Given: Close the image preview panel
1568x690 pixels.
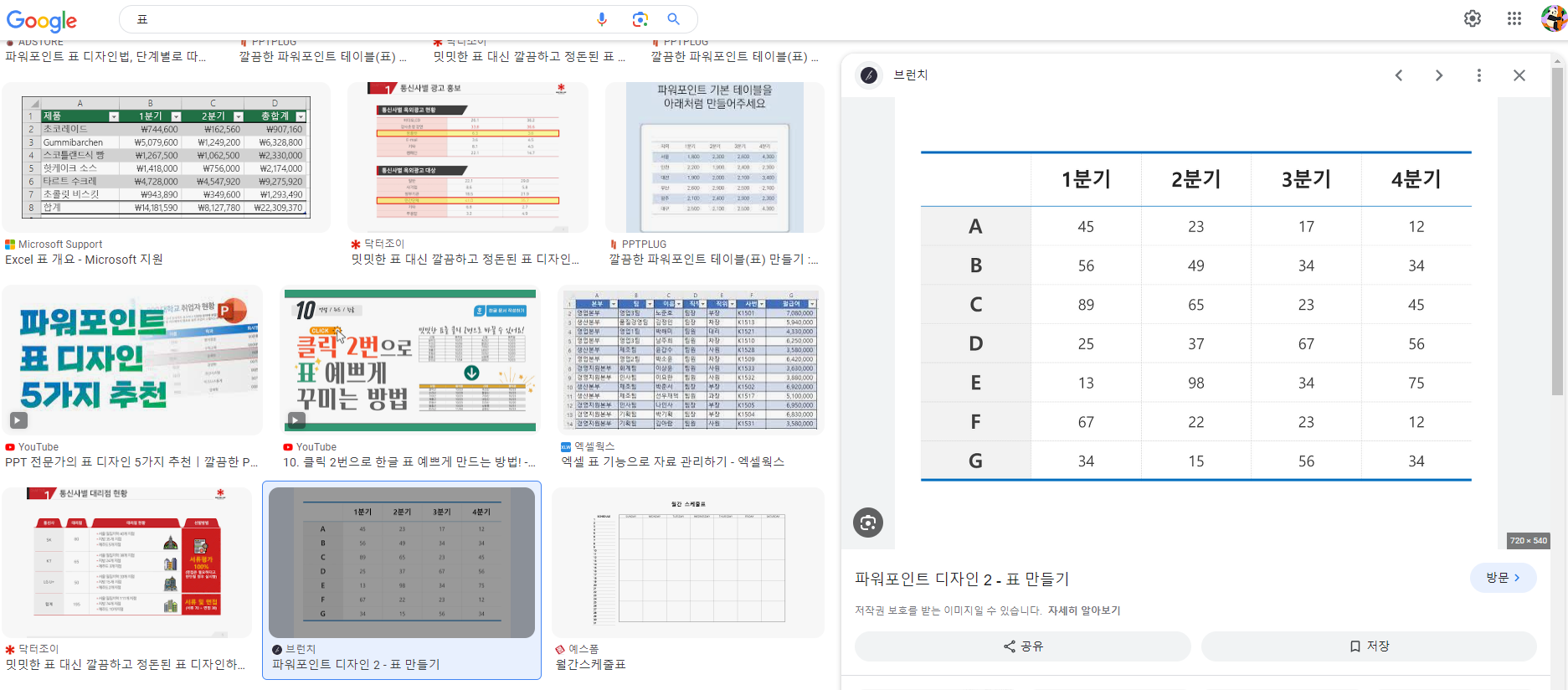Looking at the screenshot, I should pos(1519,75).
